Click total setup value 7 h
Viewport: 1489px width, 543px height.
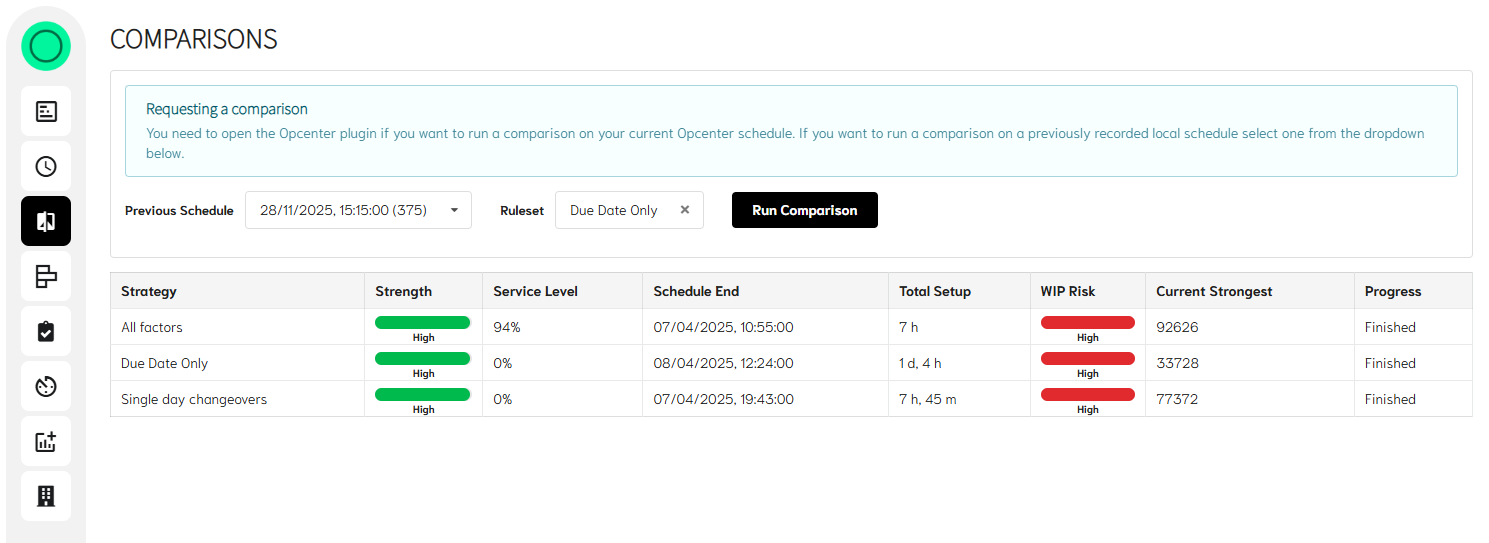[x=909, y=327]
